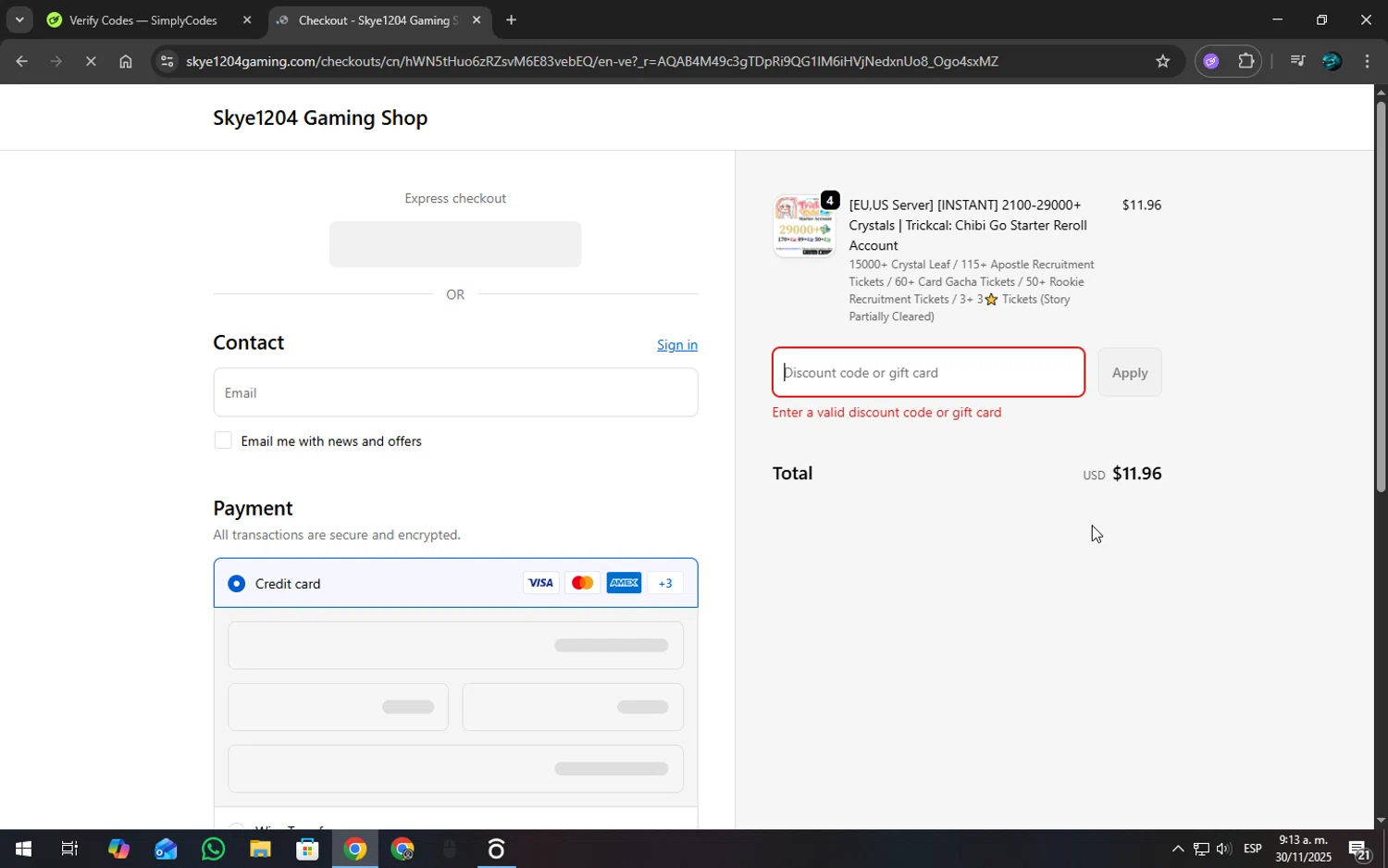Viewport: 1388px width, 868px height.
Task: Click the Amex card logo
Action: (624, 583)
